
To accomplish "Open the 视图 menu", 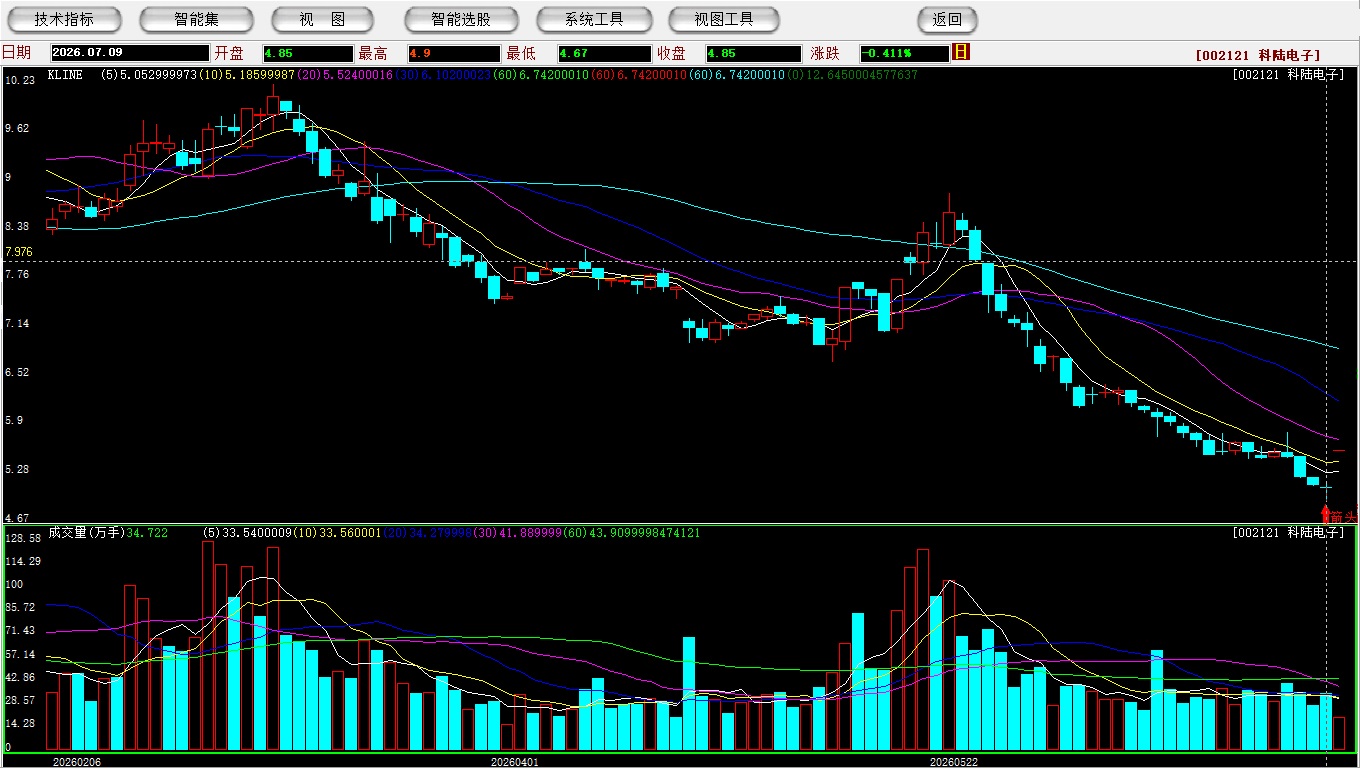I will [322, 20].
